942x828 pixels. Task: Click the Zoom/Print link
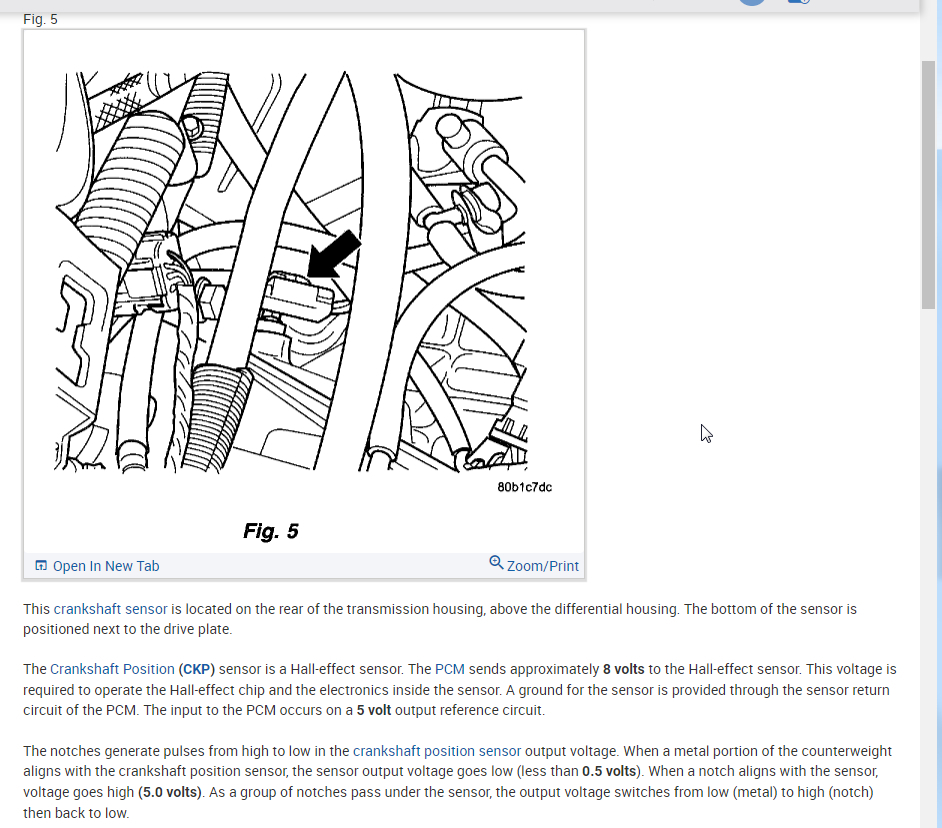(542, 566)
